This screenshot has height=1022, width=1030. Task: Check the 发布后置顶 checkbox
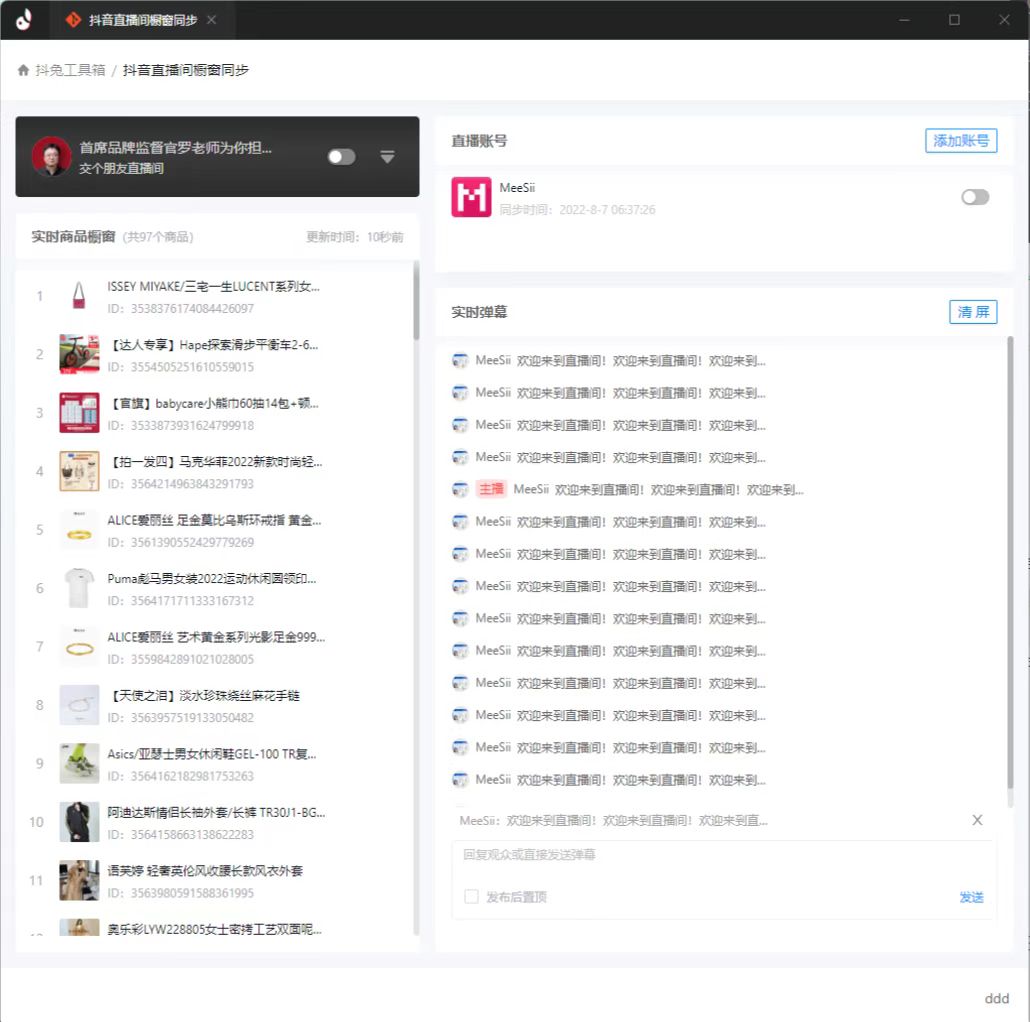click(471, 897)
